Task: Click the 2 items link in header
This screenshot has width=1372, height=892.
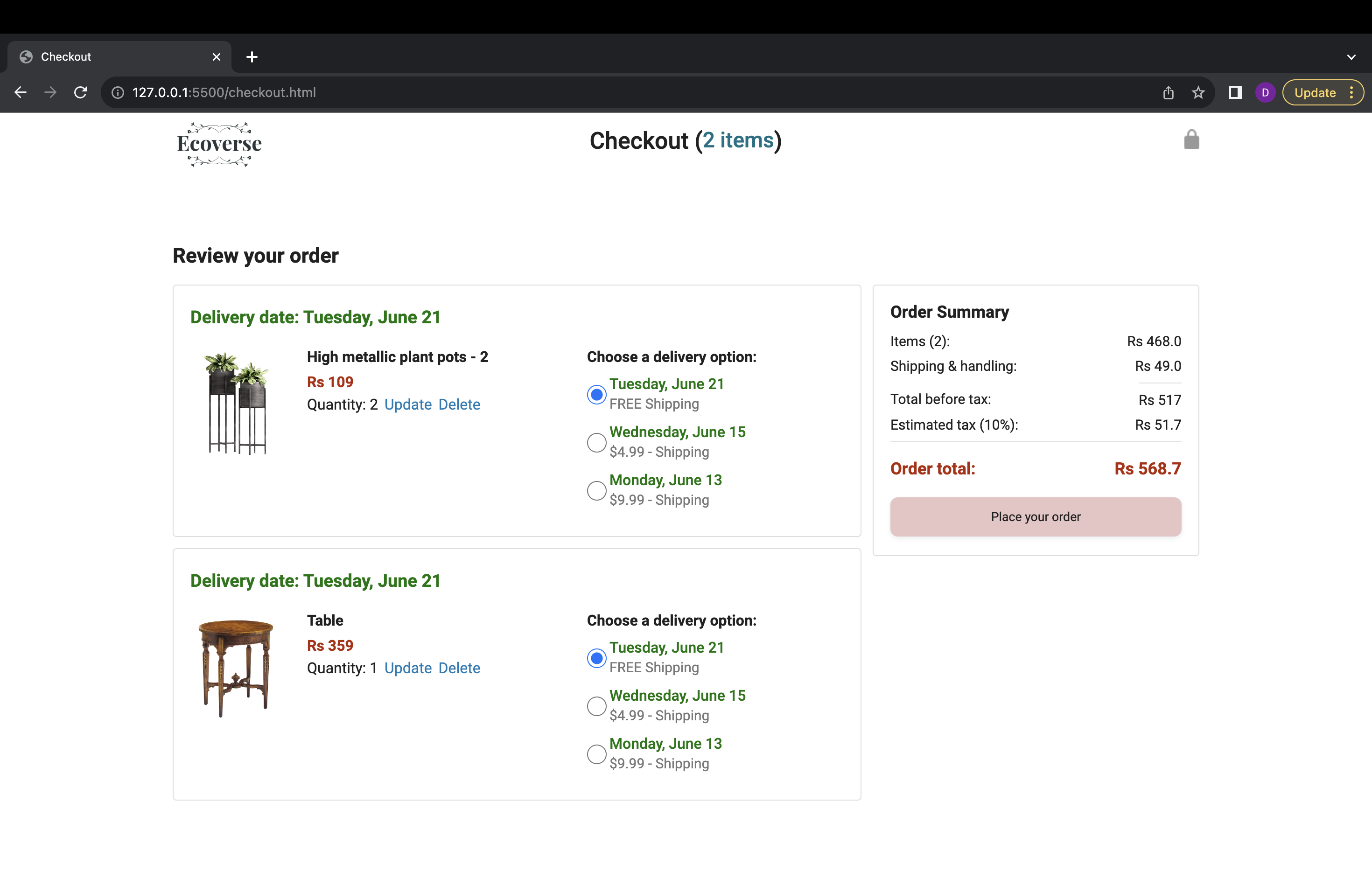Action: tap(738, 140)
